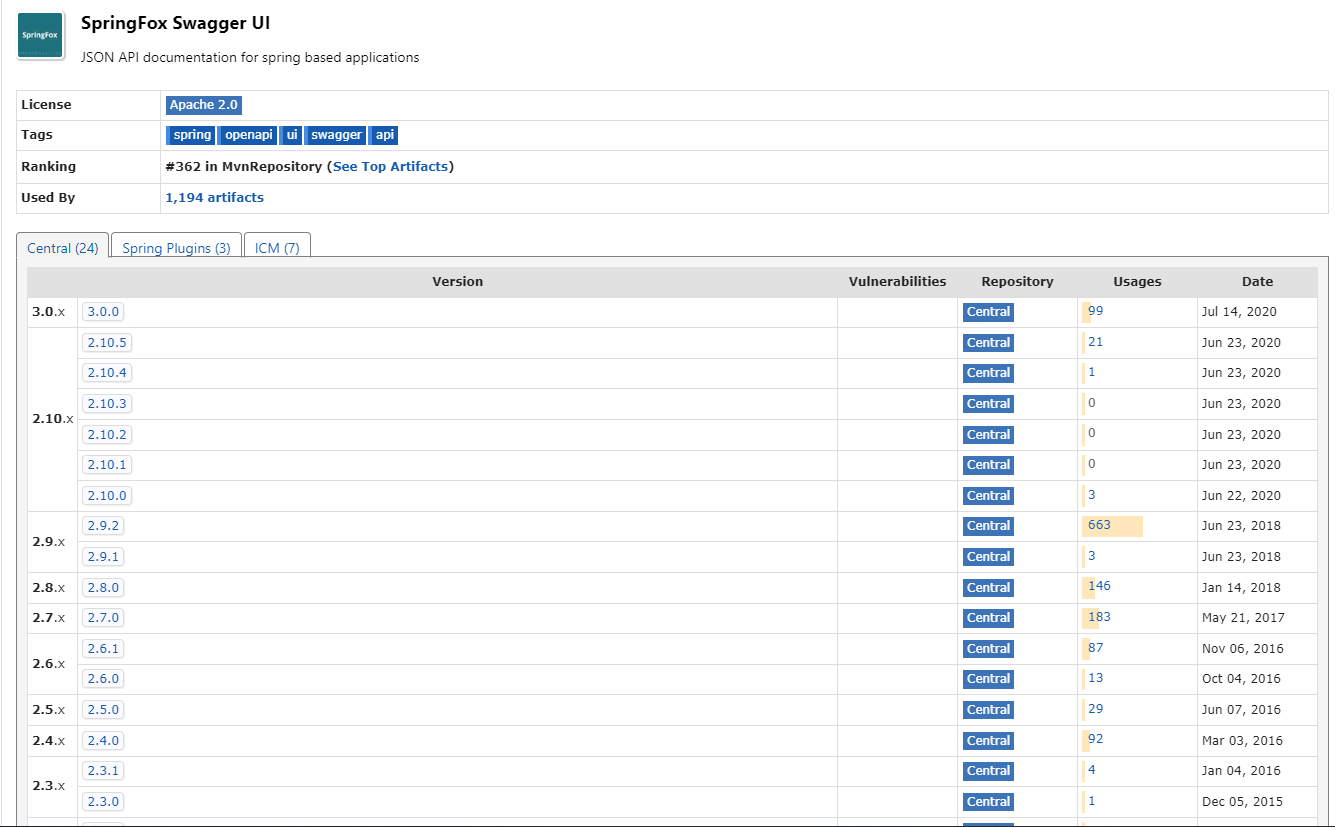Open version 2.4.0
The image size is (1335, 827).
tap(103, 741)
